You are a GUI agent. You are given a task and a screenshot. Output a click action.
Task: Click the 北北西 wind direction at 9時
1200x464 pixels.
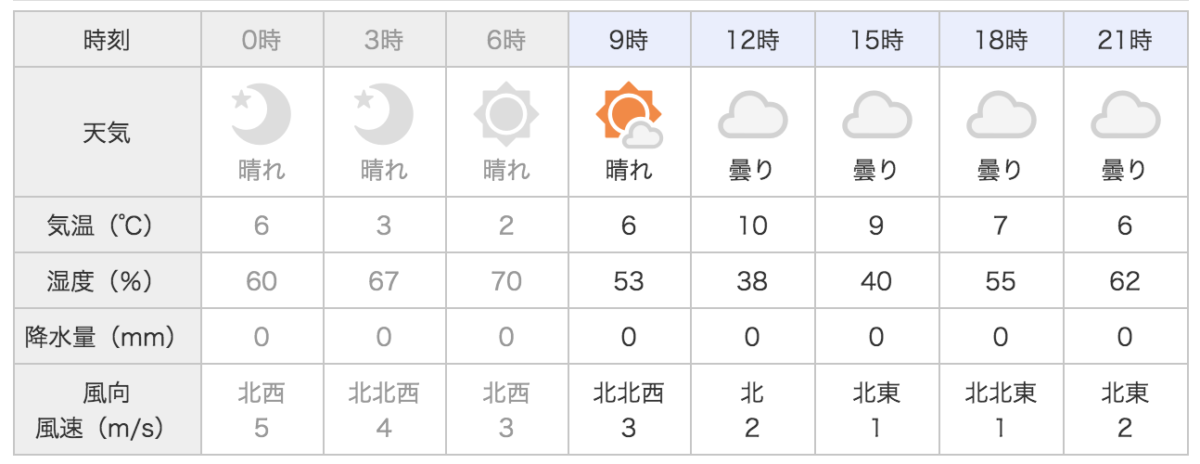[629, 392]
